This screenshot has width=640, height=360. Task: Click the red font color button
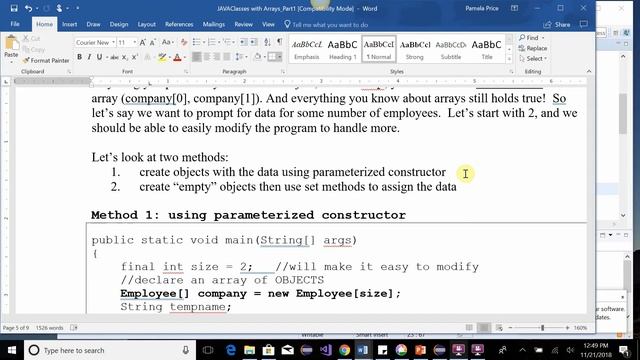tap(177, 57)
